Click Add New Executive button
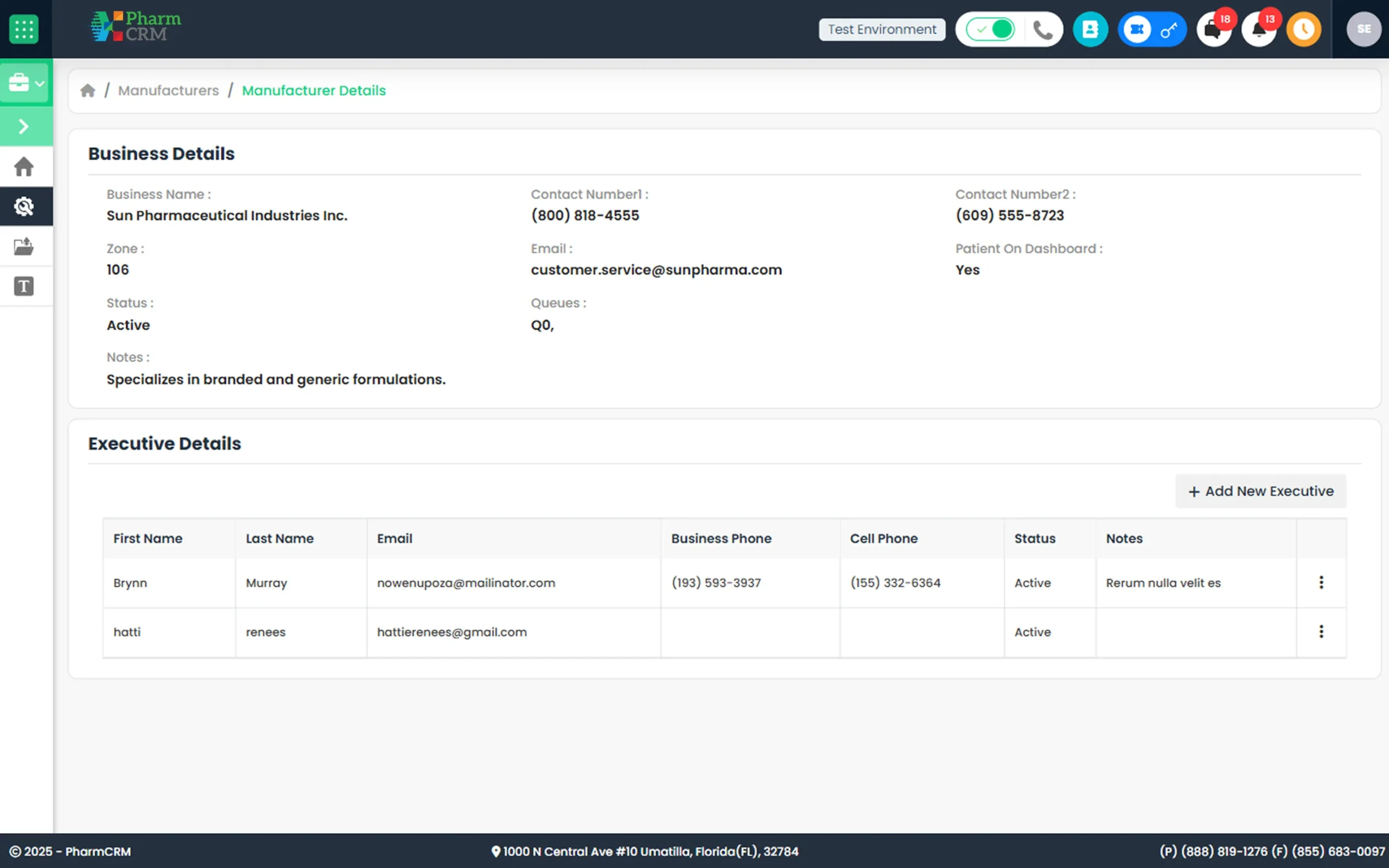Image resolution: width=1389 pixels, height=868 pixels. 1260,492
